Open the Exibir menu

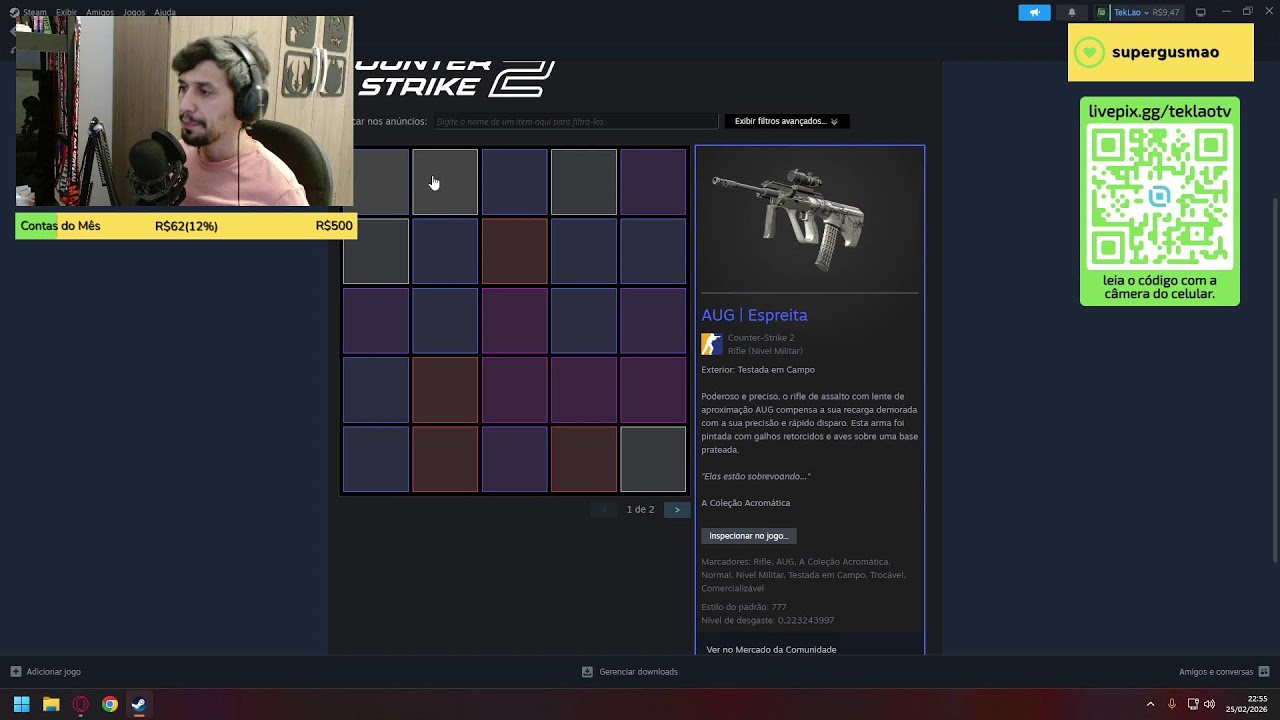66,12
